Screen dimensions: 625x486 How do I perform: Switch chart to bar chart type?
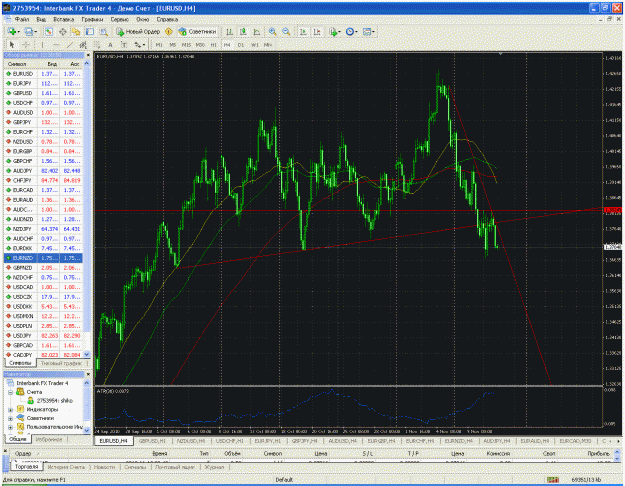229,31
